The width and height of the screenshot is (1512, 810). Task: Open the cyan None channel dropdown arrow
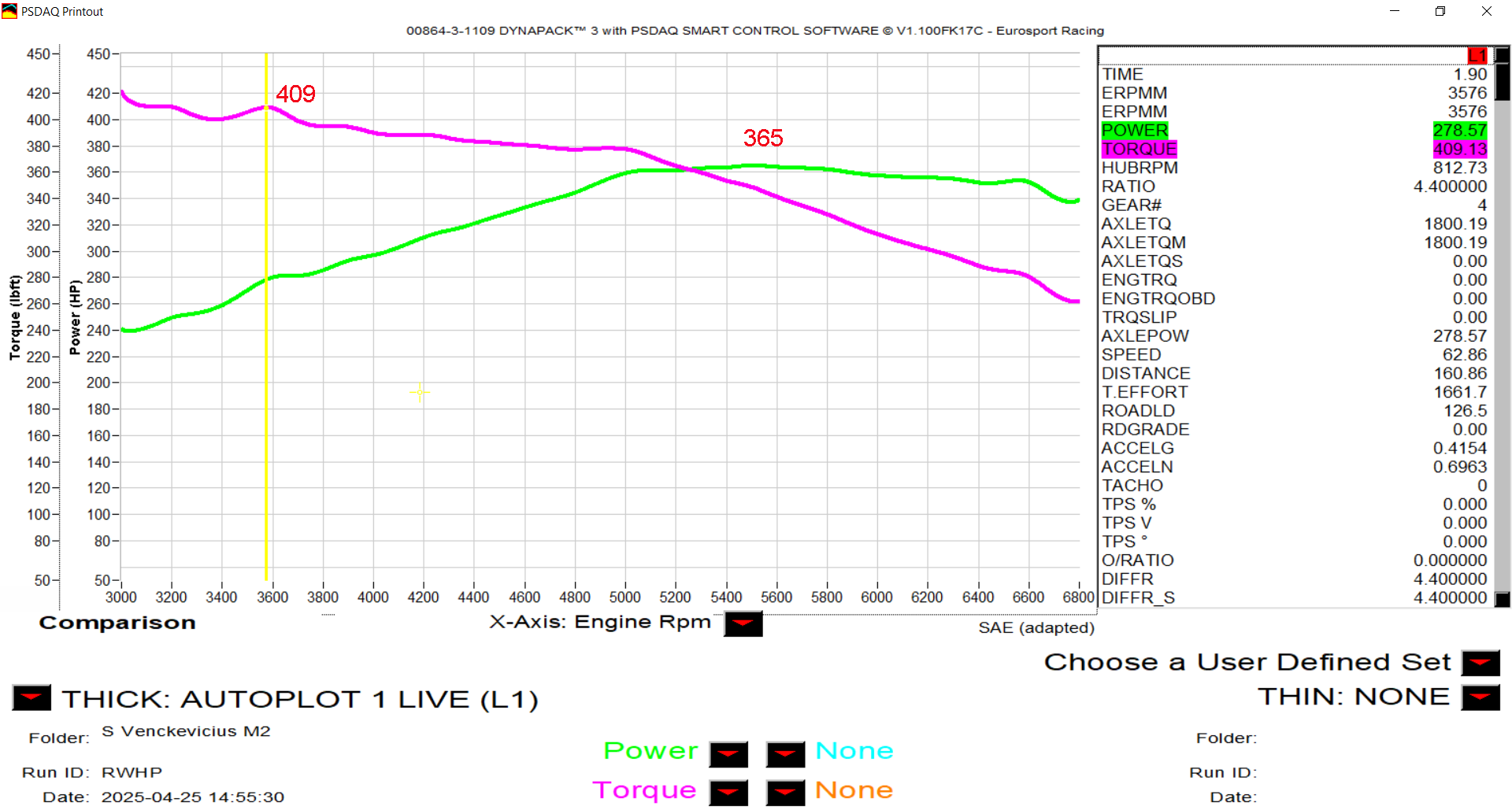click(785, 754)
